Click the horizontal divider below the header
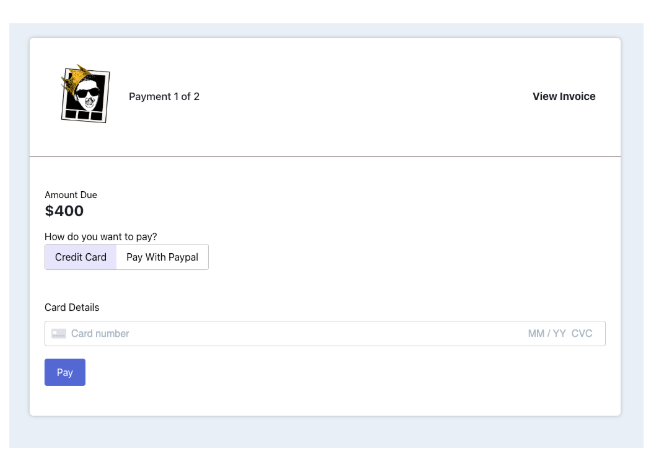This screenshot has width=665, height=449. click(x=325, y=157)
